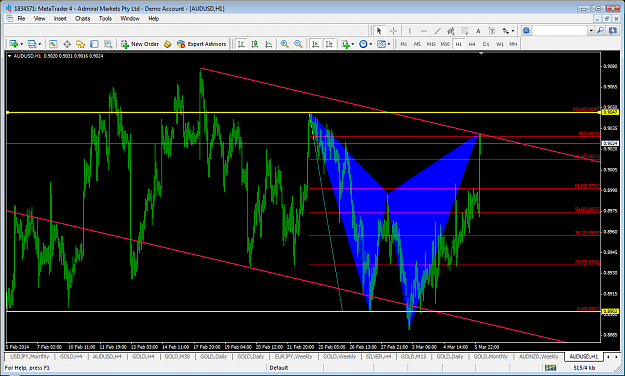Select the trendline drawing tool
The image size is (625, 376).
tap(437, 31)
